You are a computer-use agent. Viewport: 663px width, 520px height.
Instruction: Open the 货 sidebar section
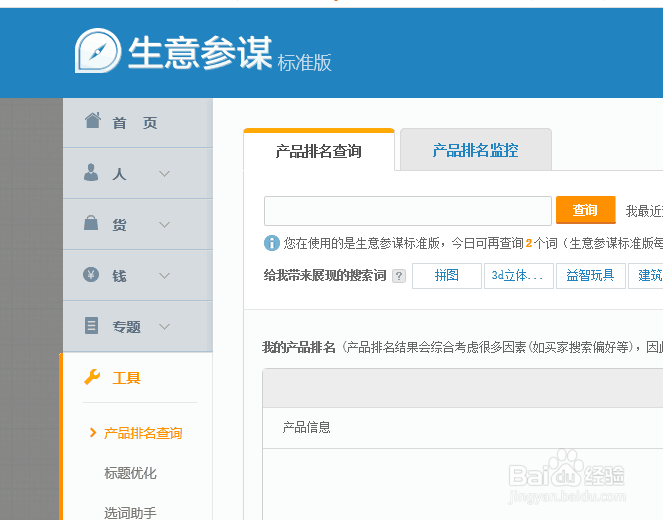click(x=138, y=224)
